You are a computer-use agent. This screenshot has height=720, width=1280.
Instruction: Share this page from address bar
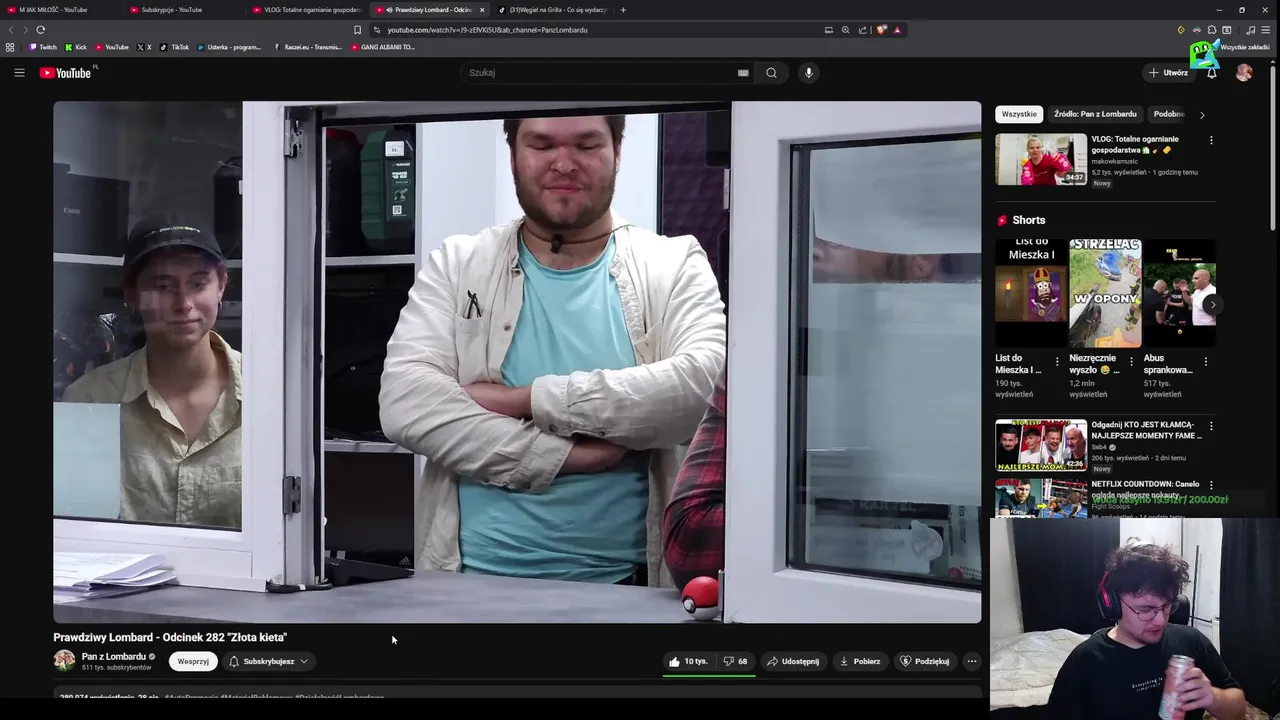(x=862, y=30)
